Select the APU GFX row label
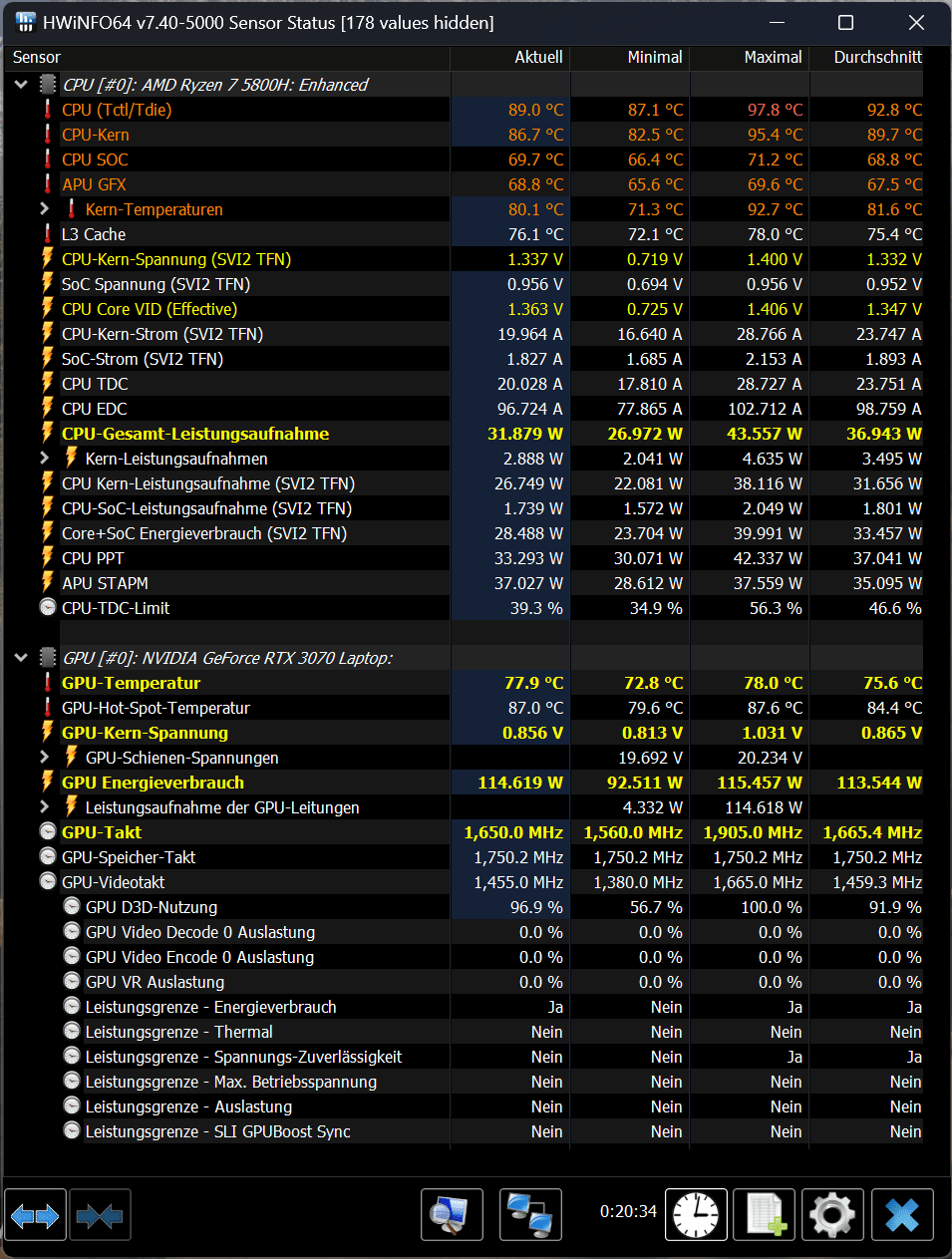Viewport: 952px width, 1259px height. 94,184
